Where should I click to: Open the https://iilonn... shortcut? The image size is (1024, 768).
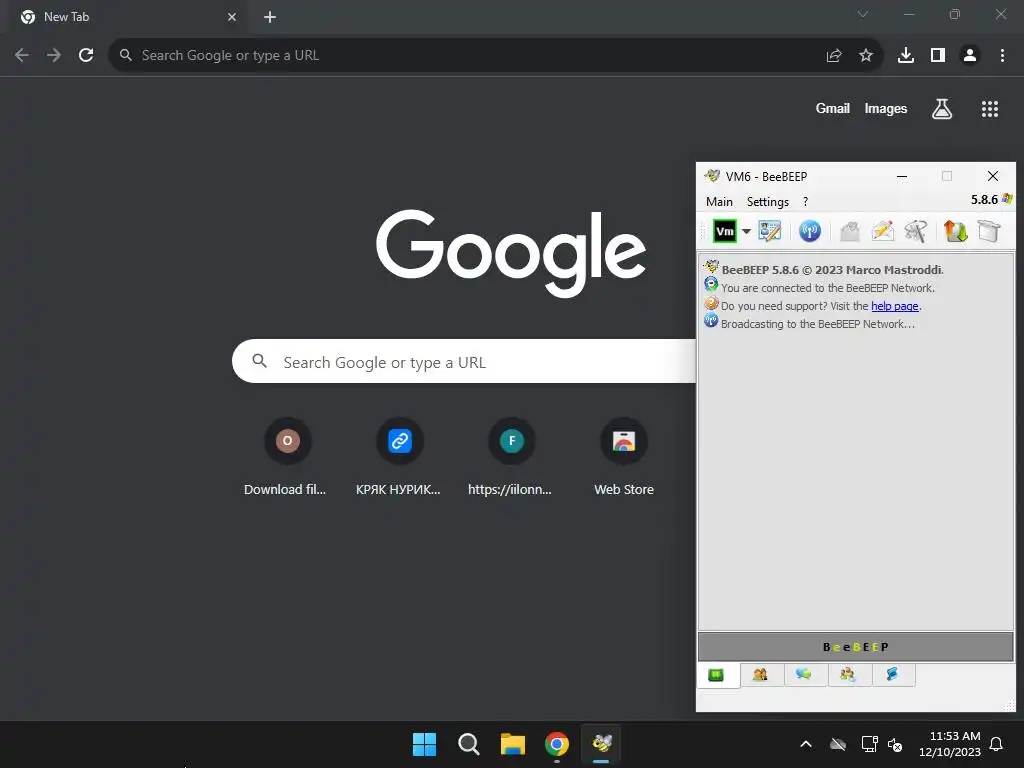pos(511,457)
